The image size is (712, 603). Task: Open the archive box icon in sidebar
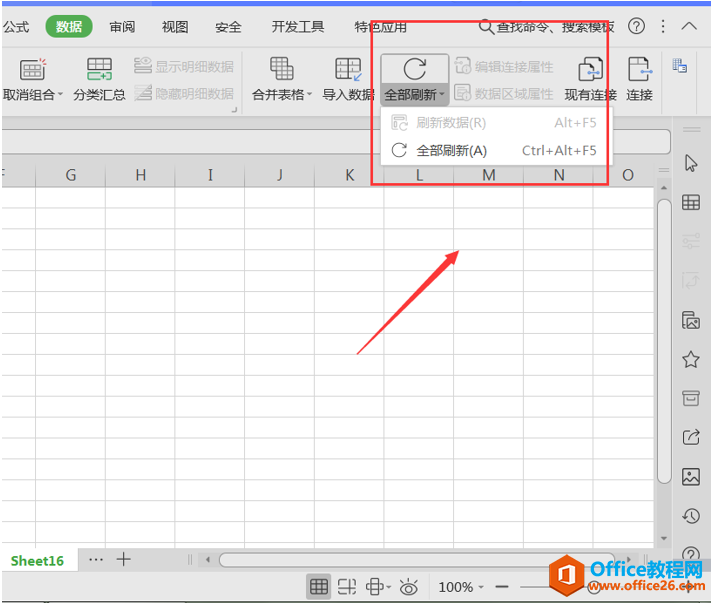tap(691, 398)
